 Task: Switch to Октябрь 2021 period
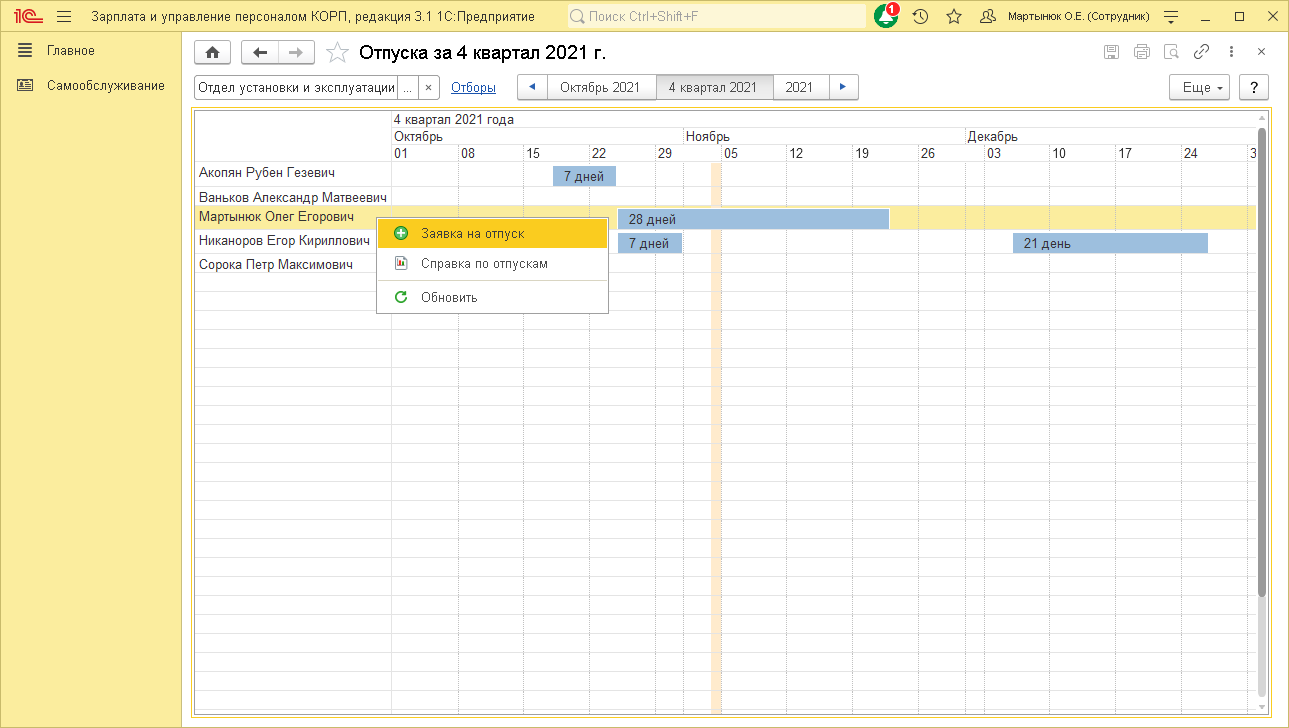(600, 87)
